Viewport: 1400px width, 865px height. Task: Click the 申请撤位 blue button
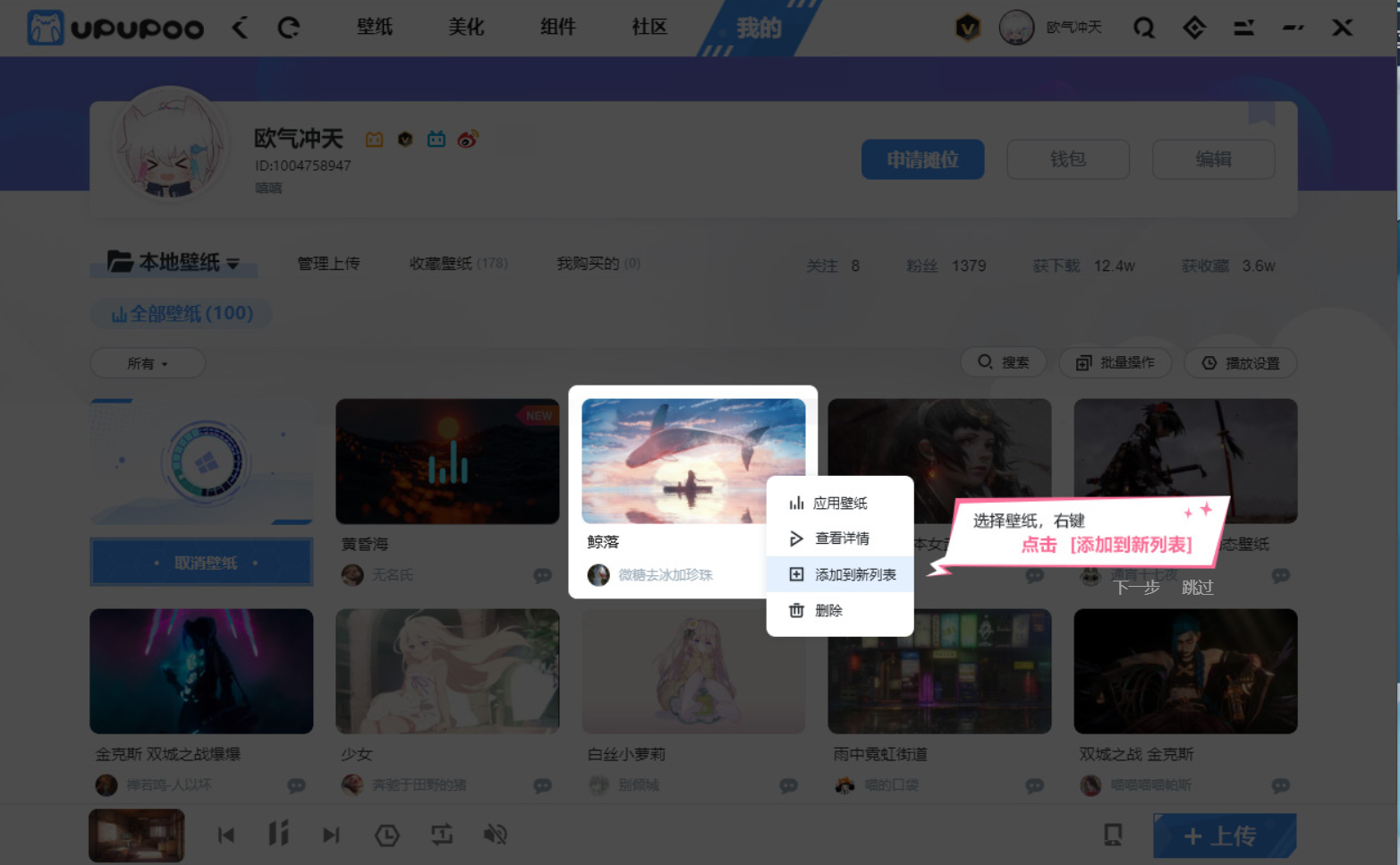point(922,159)
